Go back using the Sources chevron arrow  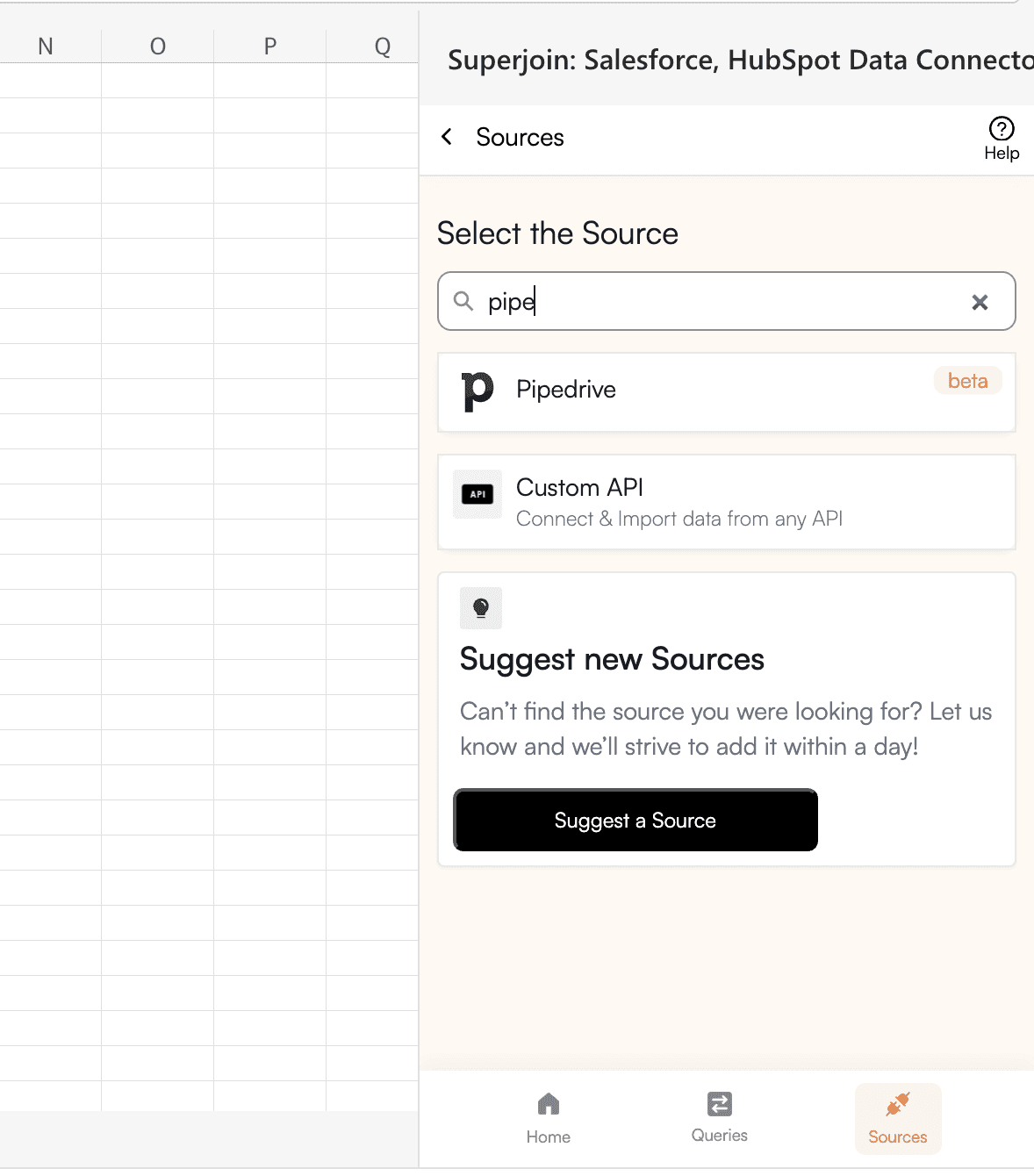coord(447,137)
